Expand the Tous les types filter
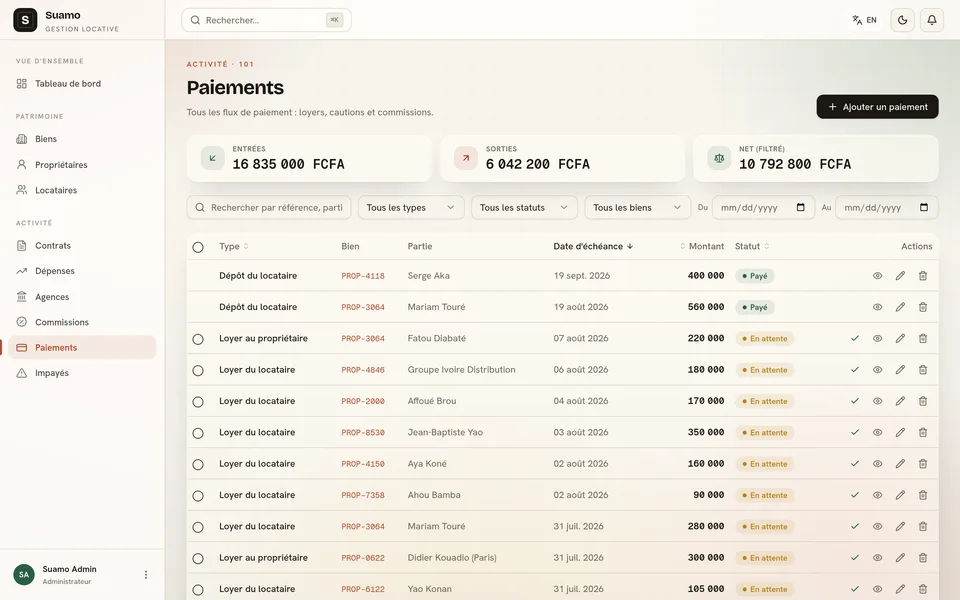This screenshot has width=960, height=600. (x=411, y=208)
